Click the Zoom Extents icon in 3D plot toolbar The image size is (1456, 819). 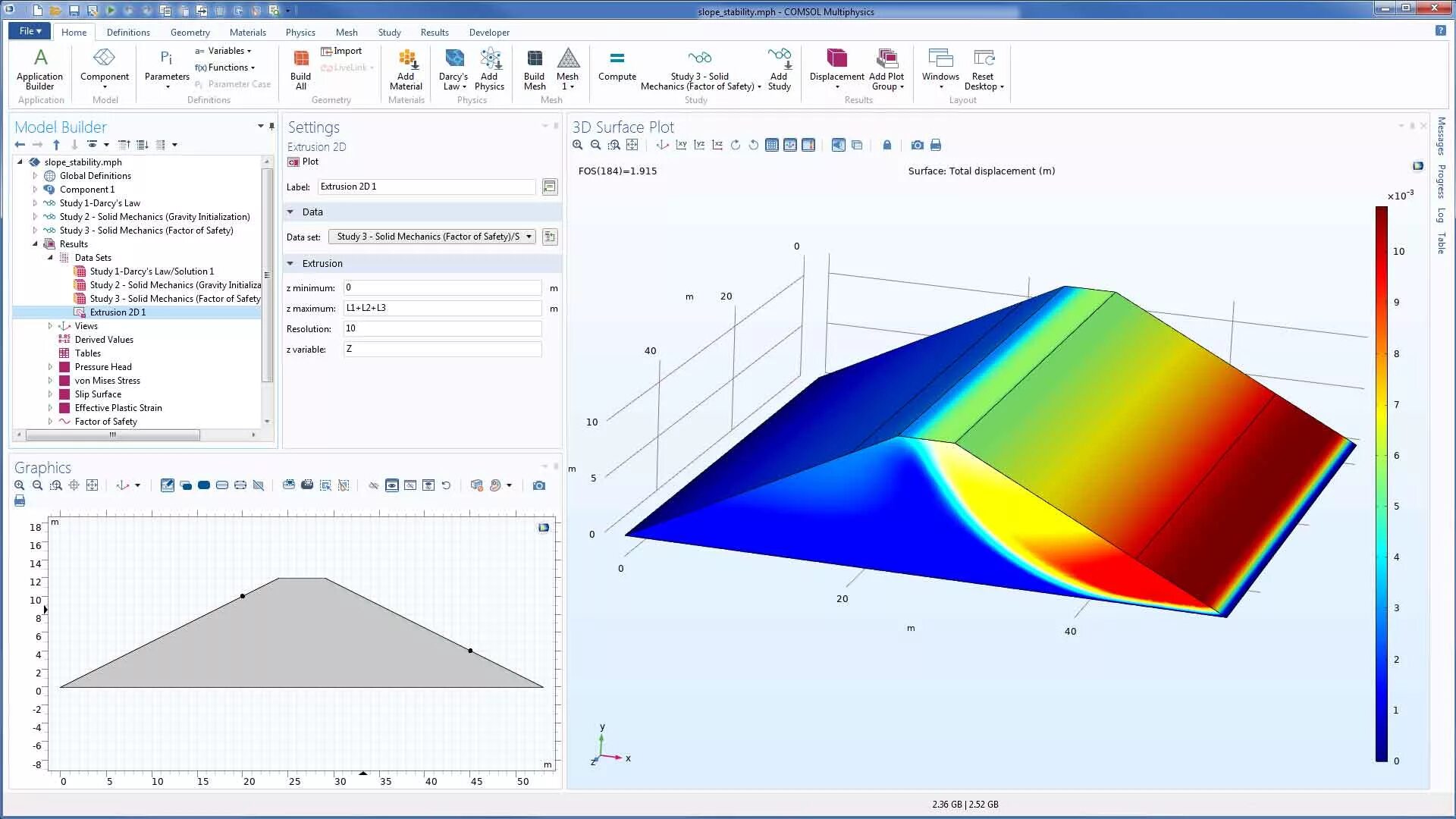tap(632, 145)
